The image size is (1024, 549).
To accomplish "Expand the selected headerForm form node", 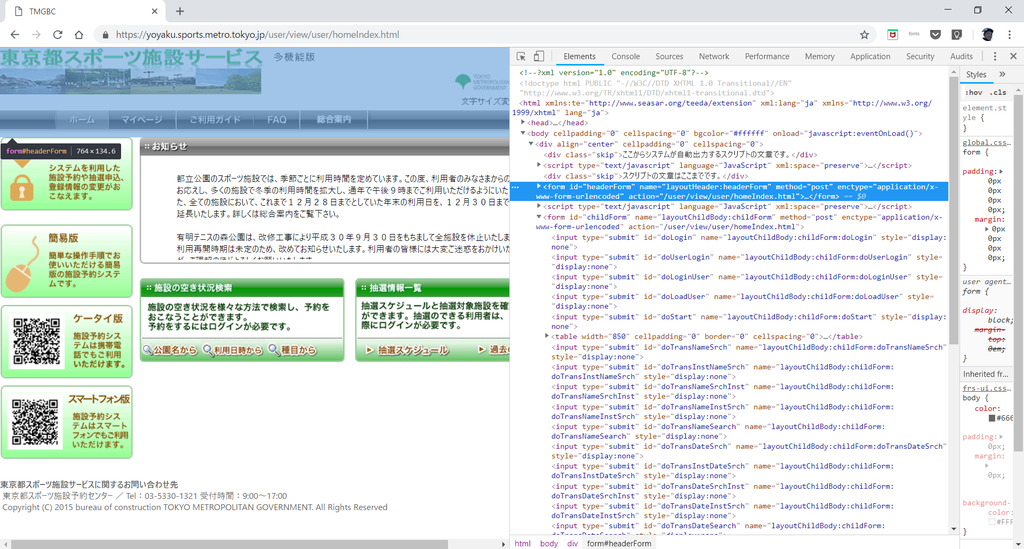I will click(x=539, y=186).
